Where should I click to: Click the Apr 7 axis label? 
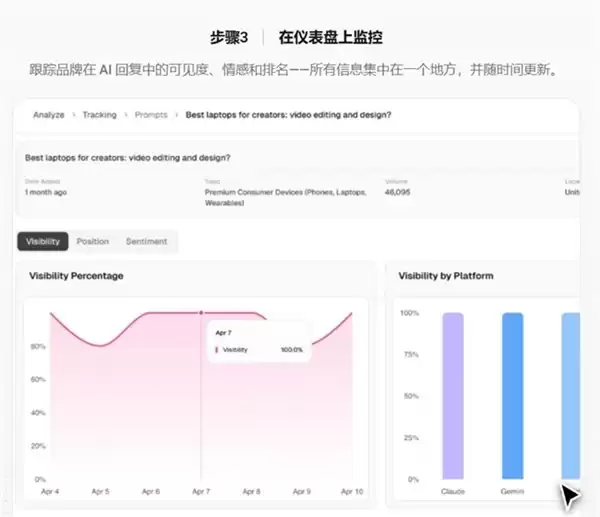coord(201,491)
